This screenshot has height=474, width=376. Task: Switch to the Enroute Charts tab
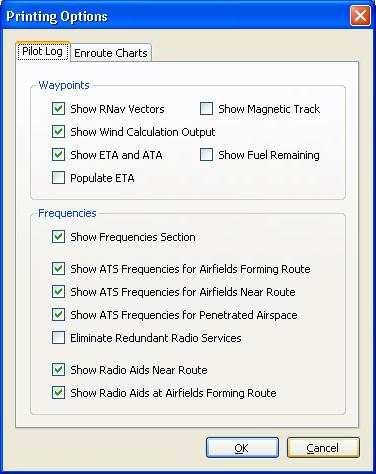pyautogui.click(x=111, y=53)
